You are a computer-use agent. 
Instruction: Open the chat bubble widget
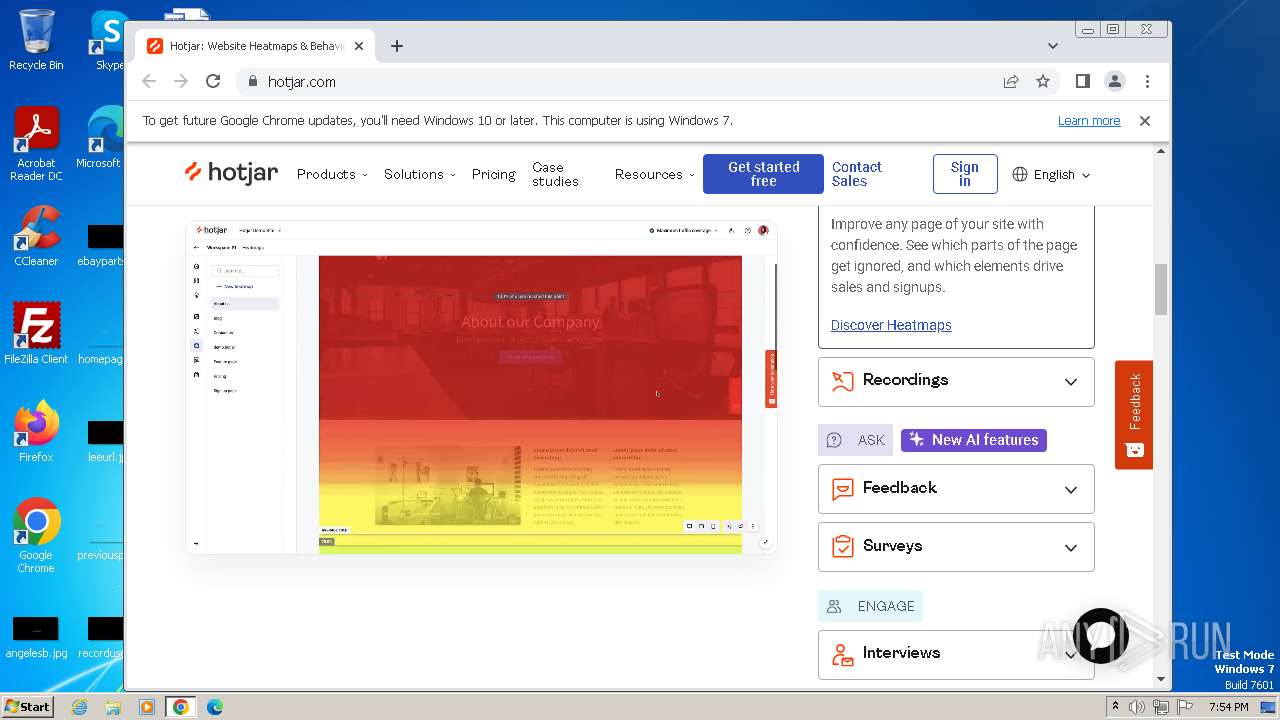coord(1100,636)
